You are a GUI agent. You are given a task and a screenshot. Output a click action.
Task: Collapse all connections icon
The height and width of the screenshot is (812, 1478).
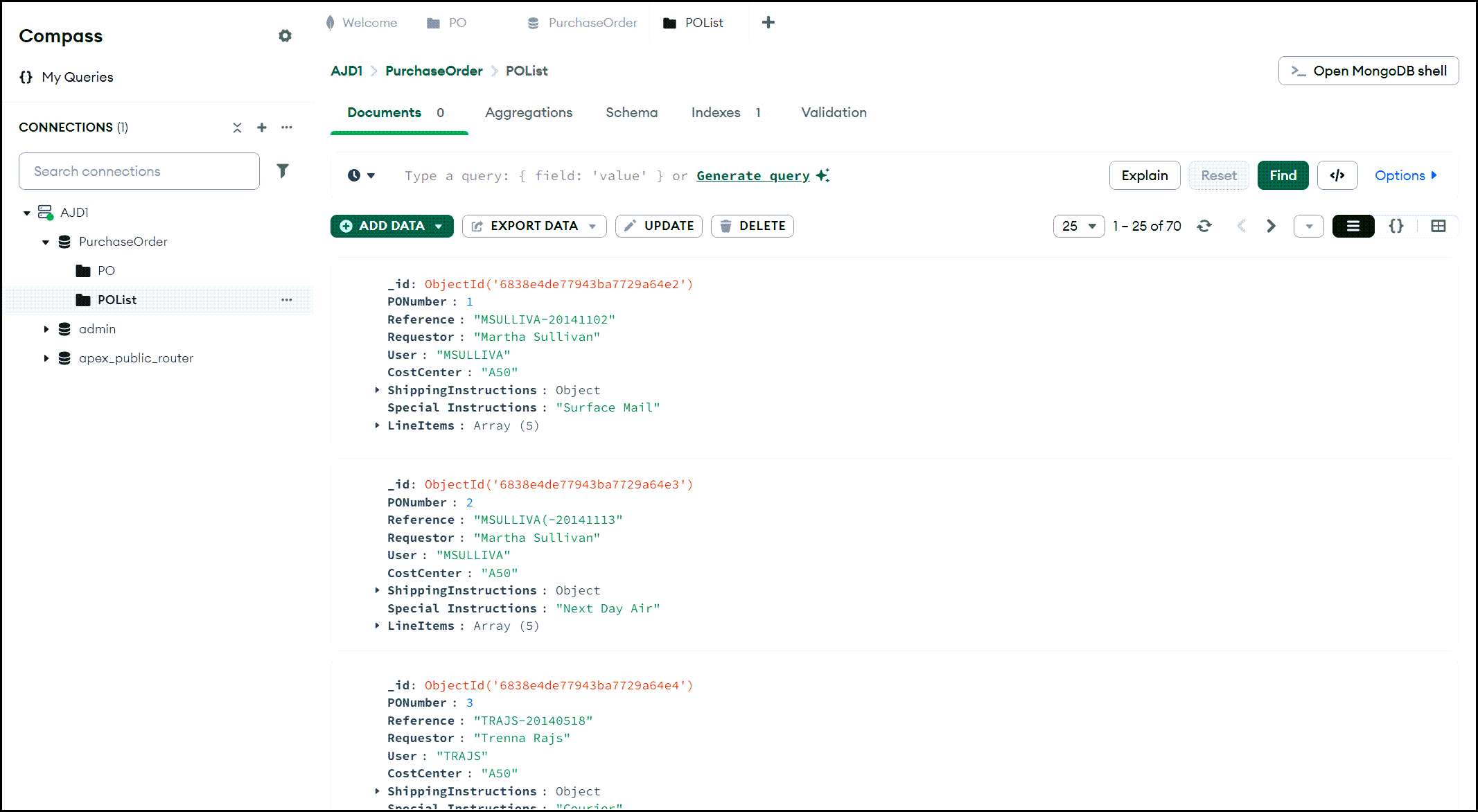(x=237, y=127)
